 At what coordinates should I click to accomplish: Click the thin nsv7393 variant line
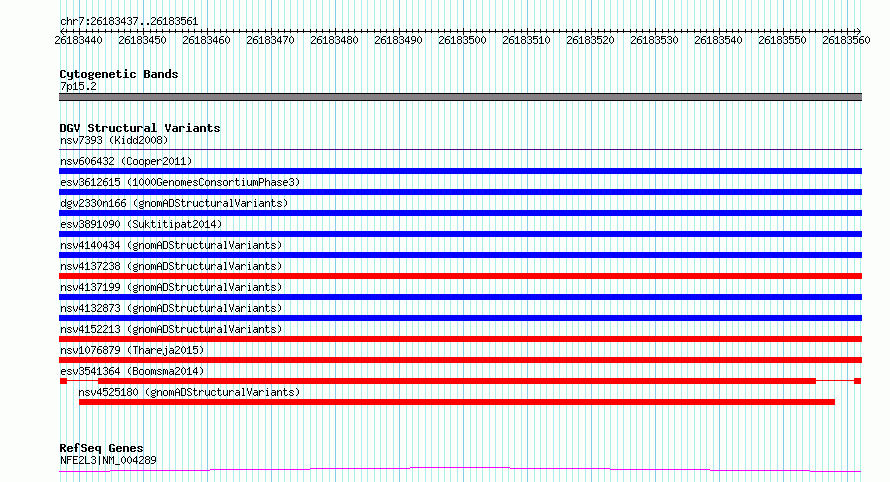tap(460, 150)
